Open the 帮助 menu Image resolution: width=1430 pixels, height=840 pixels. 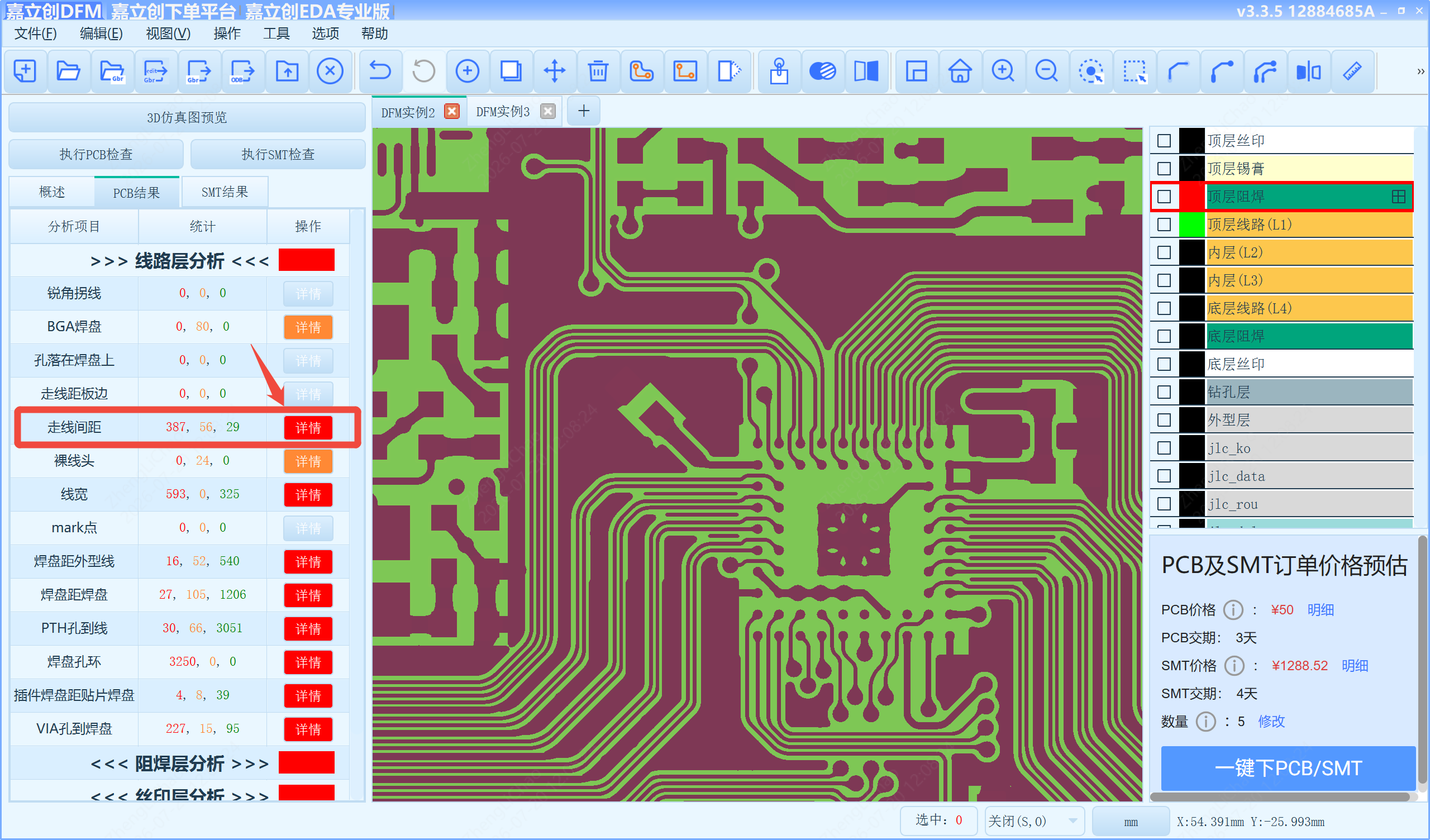pyautogui.click(x=374, y=34)
